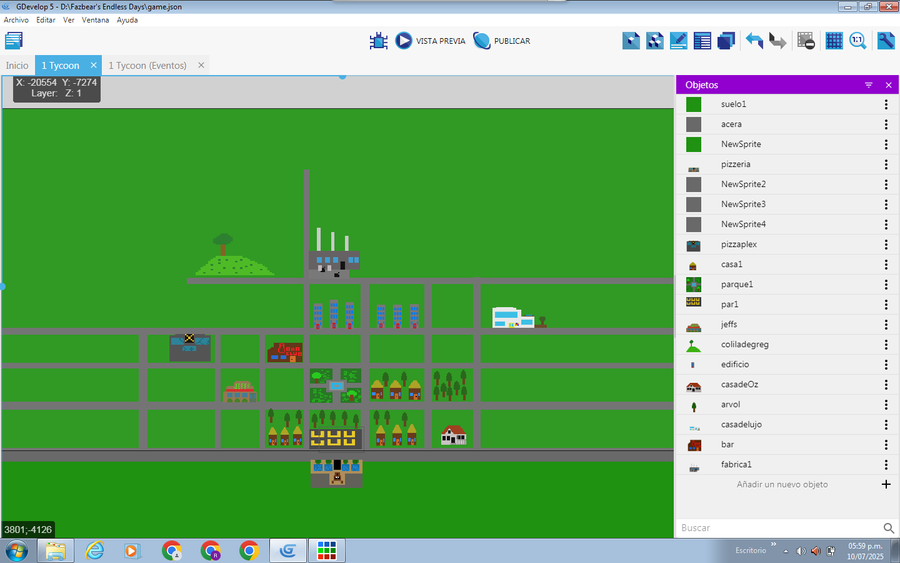
Task: Open options menu for edificio
Action: point(886,364)
